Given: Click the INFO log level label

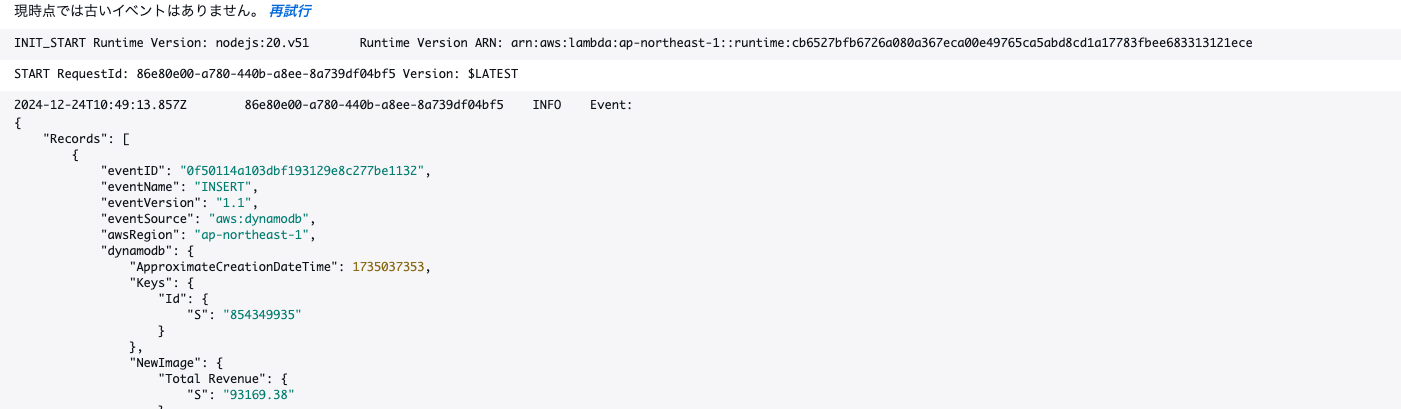Looking at the screenshot, I should pos(547,105).
